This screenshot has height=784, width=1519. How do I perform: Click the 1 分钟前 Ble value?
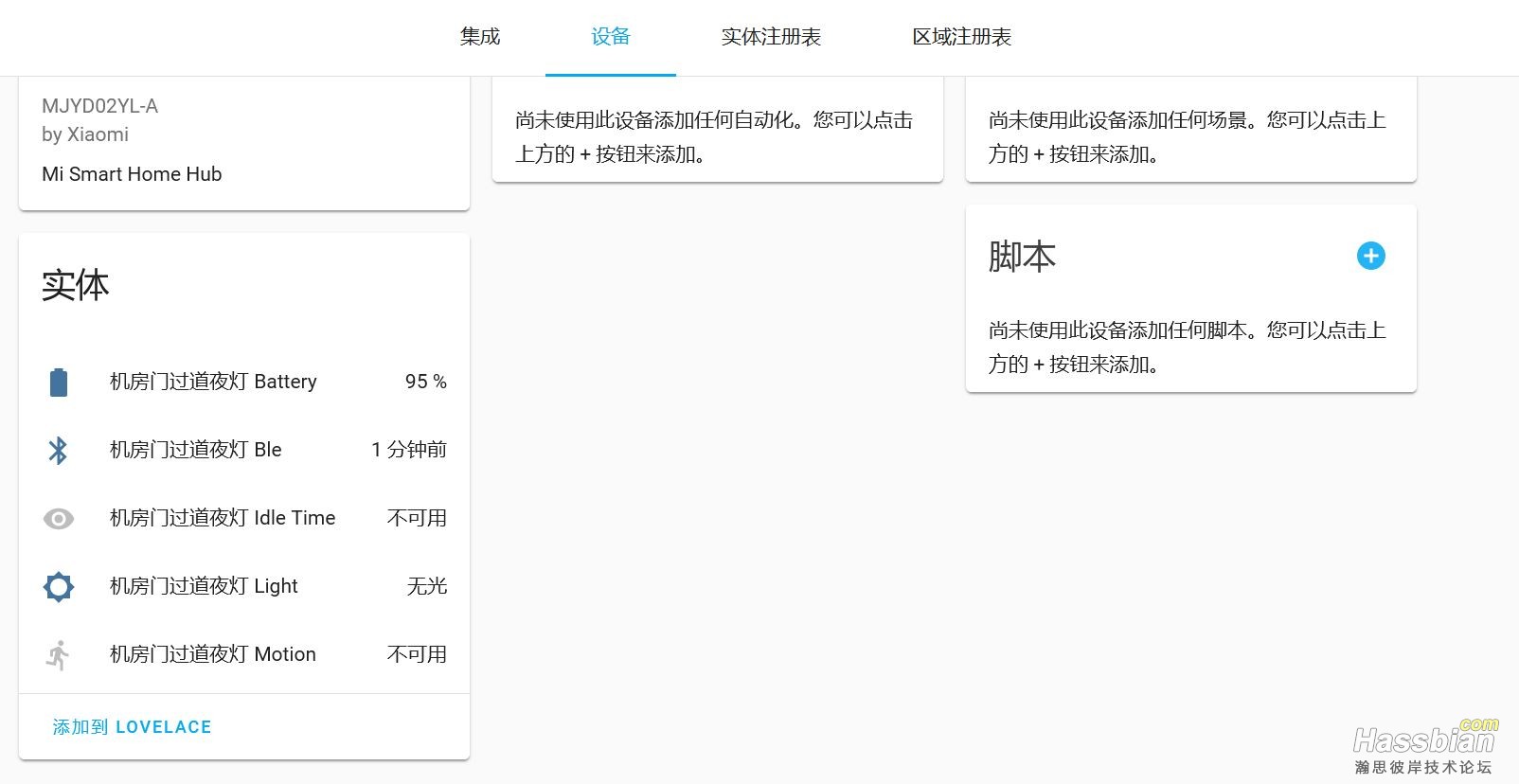coord(409,450)
